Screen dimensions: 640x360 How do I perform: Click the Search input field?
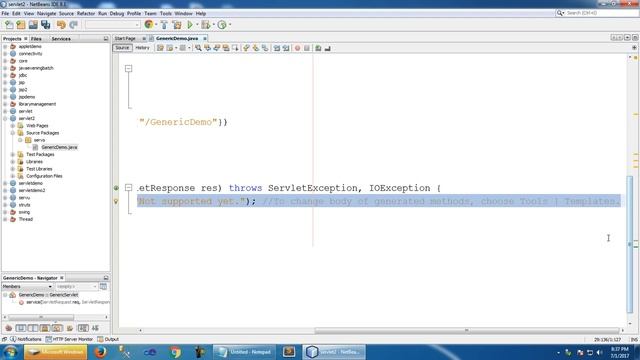click(602, 13)
